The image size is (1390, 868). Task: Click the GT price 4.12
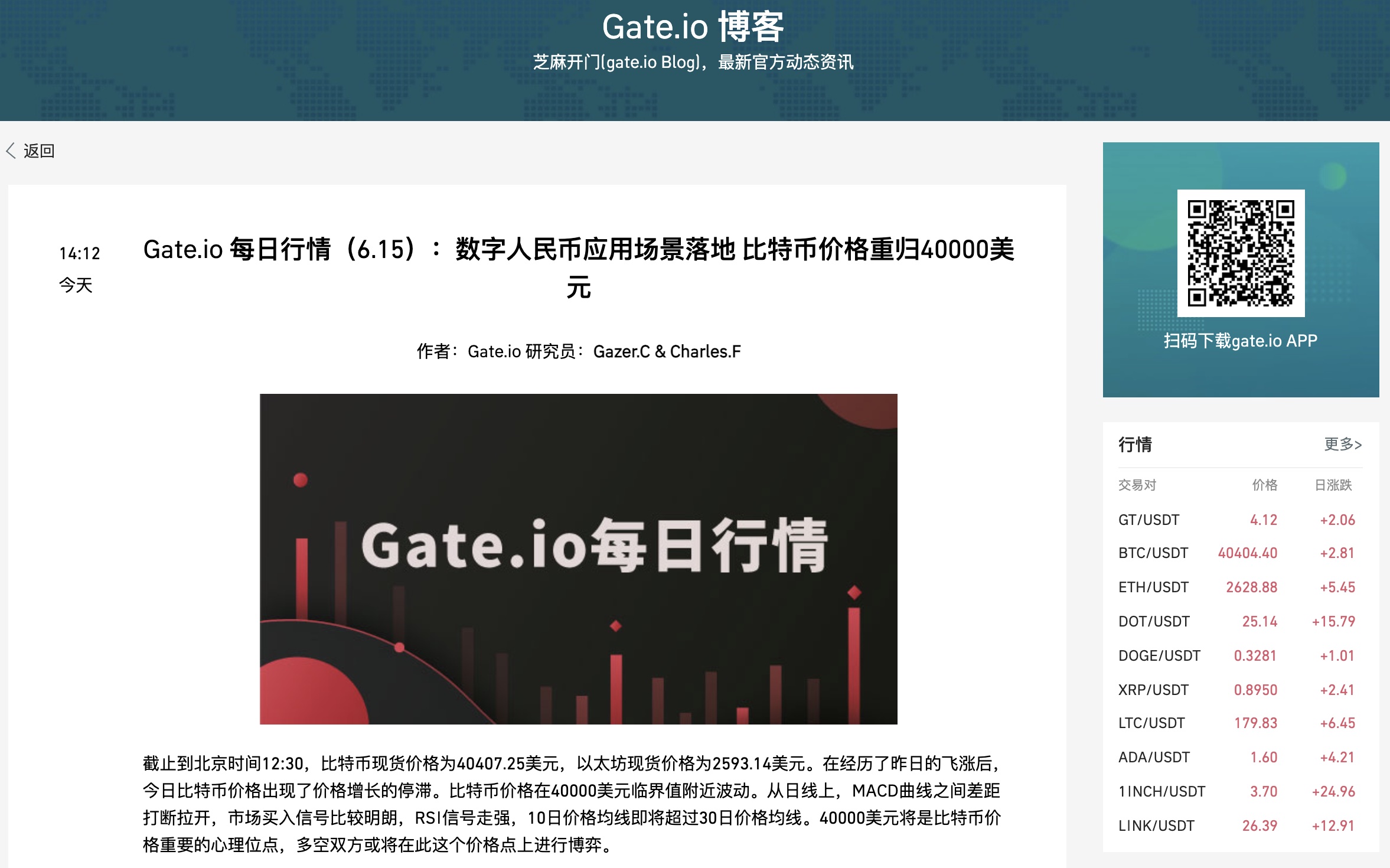coord(1264,520)
